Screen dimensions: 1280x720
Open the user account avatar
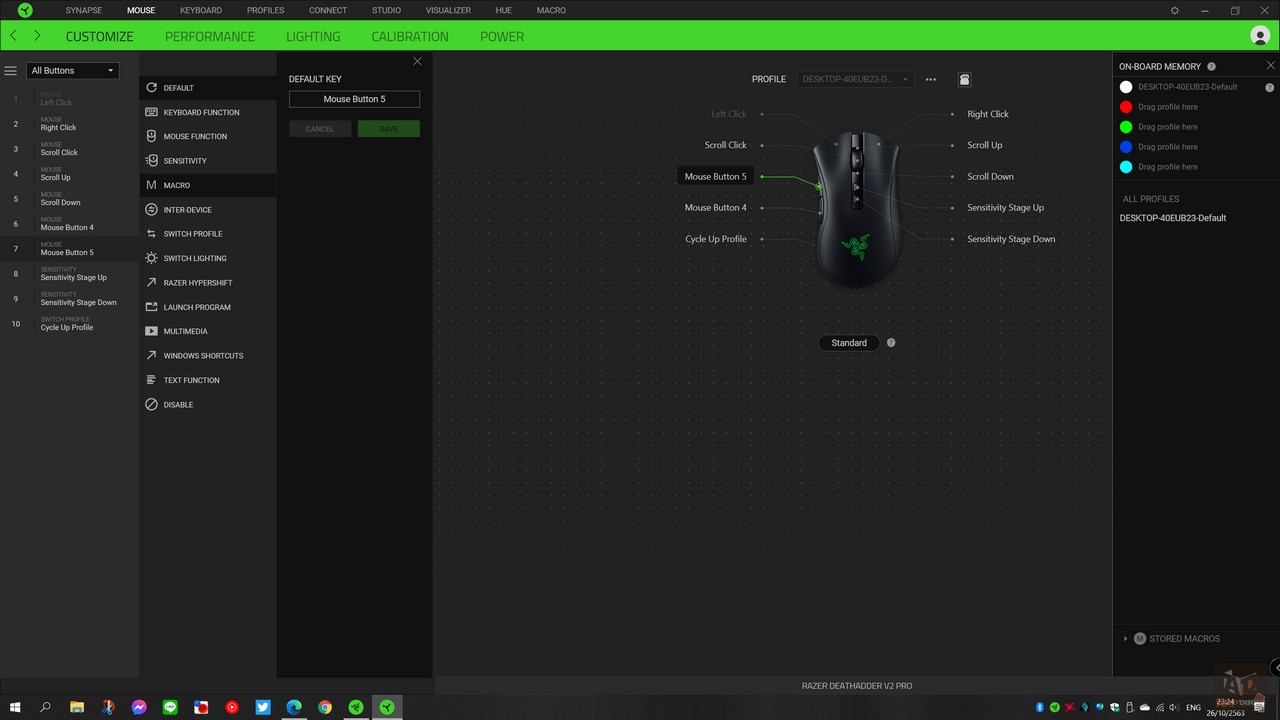[x=1260, y=36]
